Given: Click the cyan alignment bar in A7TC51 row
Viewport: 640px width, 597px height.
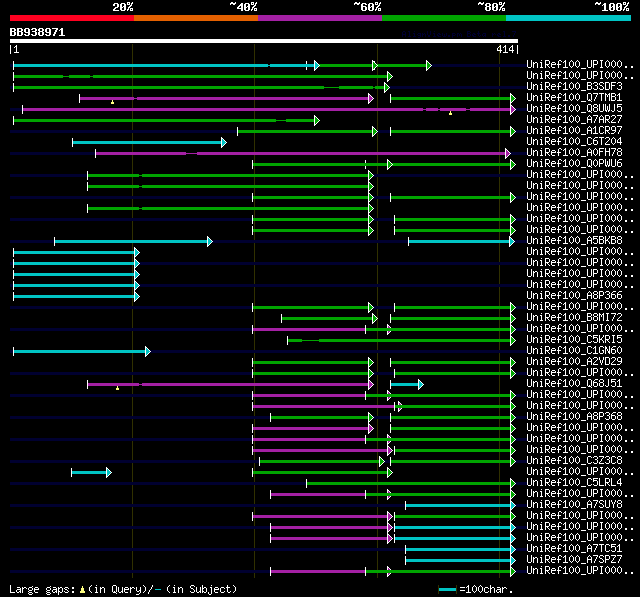Looking at the screenshot, I should (x=460, y=550).
